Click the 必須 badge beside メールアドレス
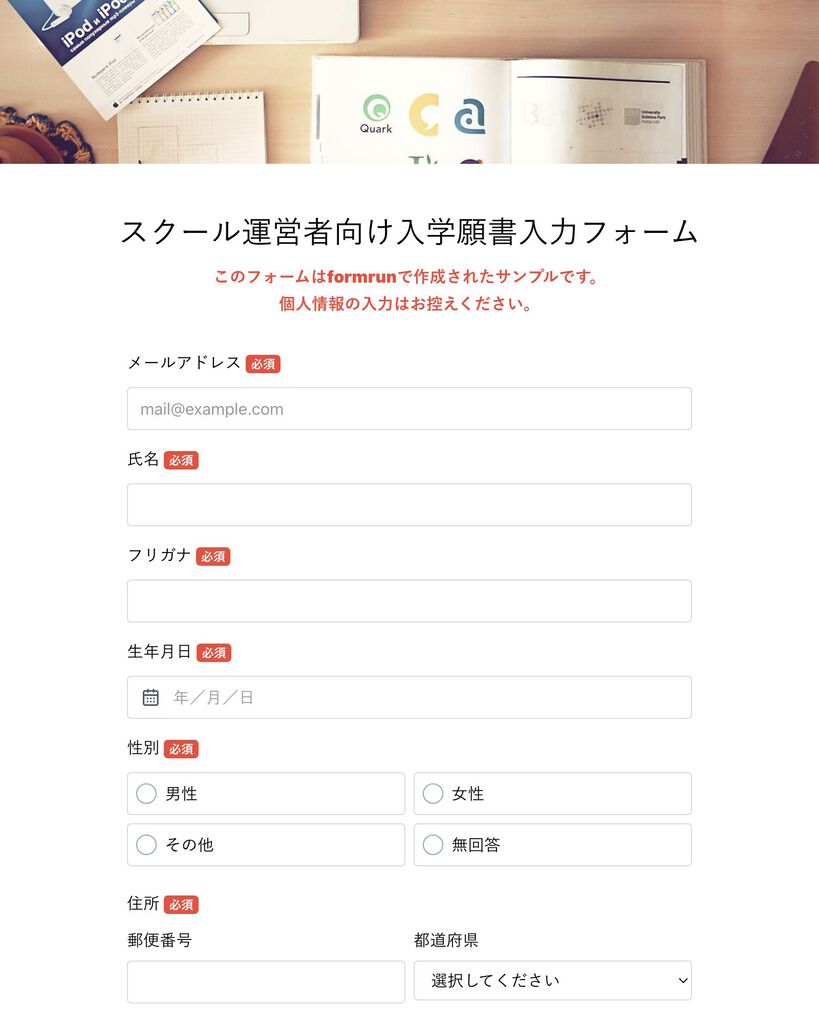This screenshot has width=819, height=1024. [263, 364]
